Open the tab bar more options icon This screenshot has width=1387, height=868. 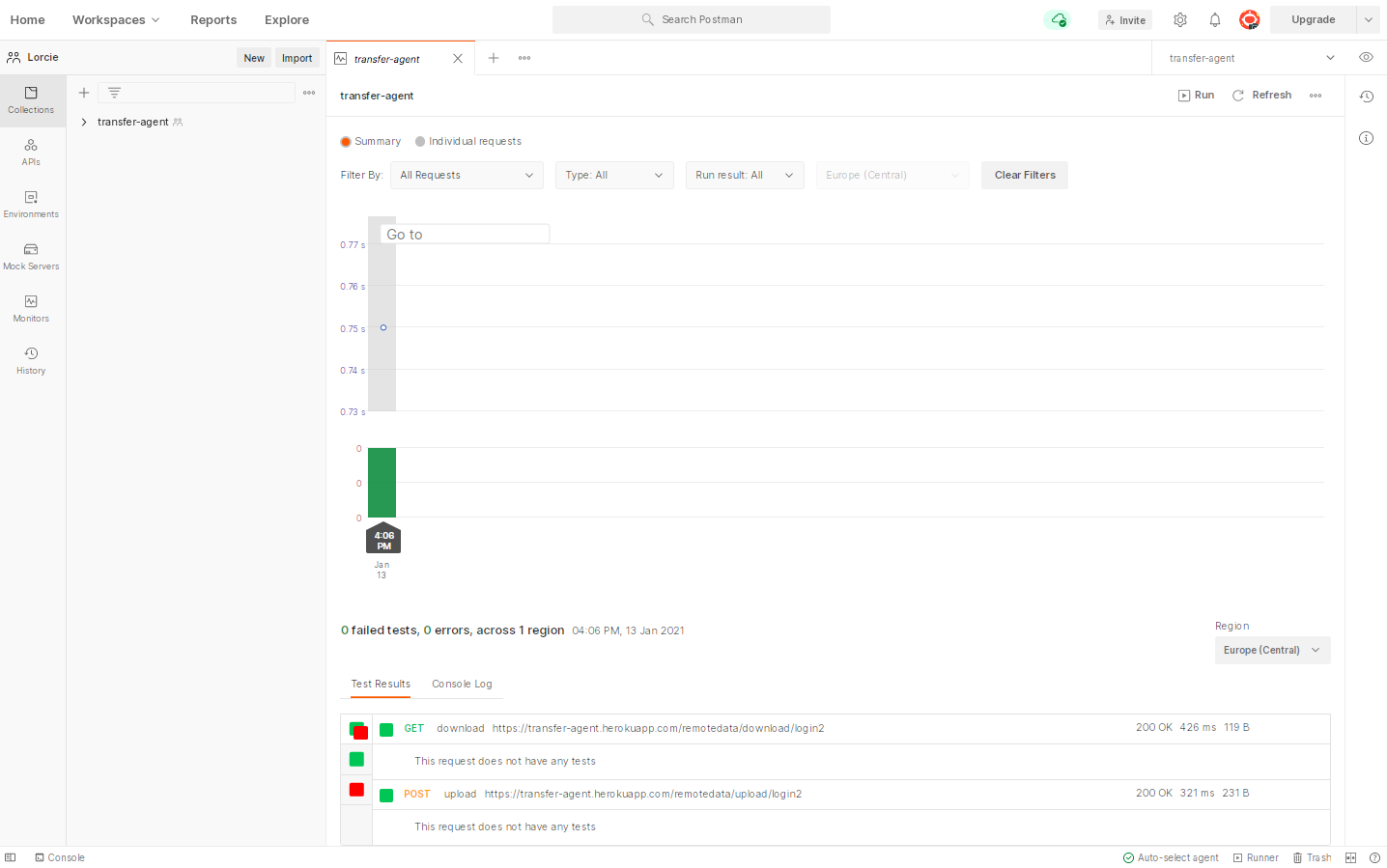coord(524,58)
